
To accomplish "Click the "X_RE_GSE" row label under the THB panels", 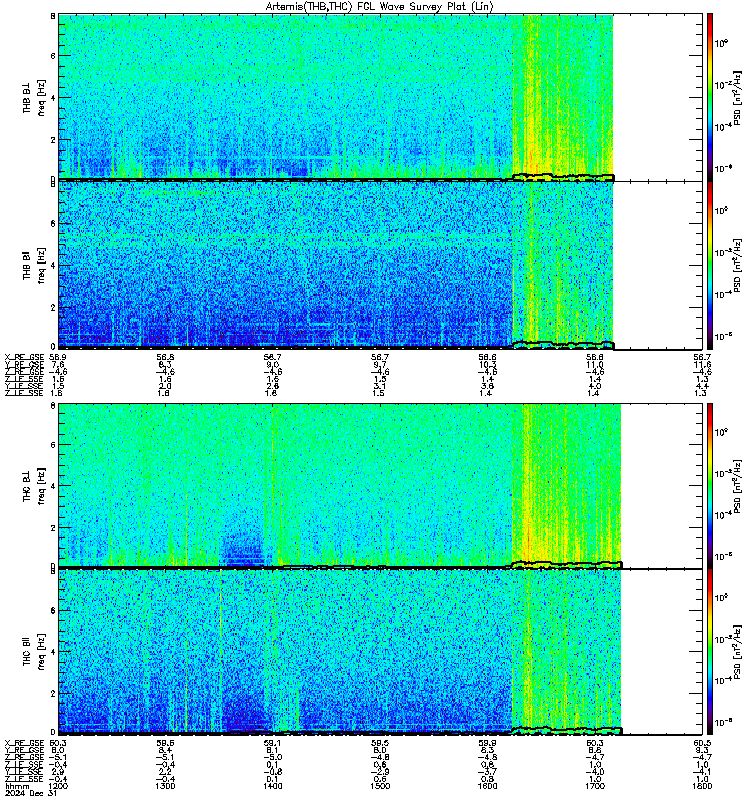I will point(24,358).
